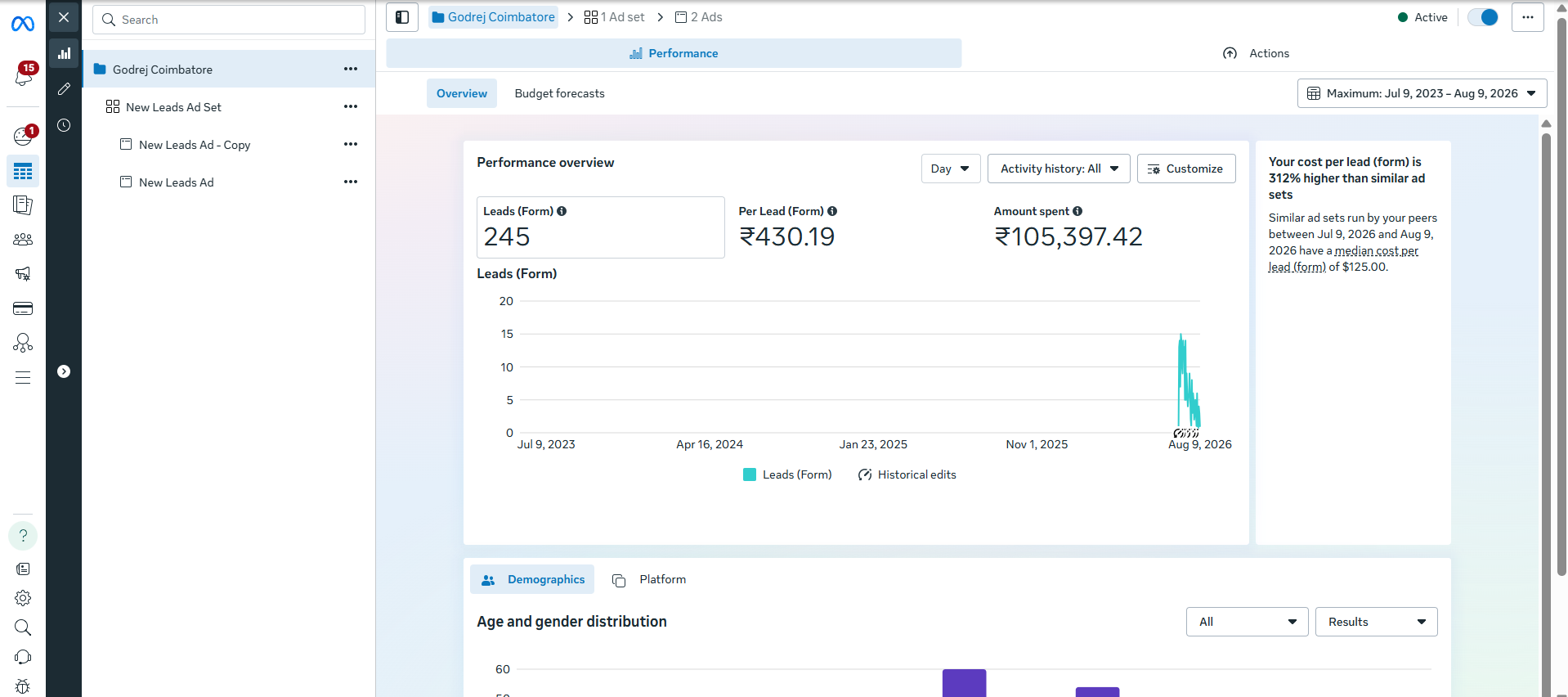Screen dimensions: 1568x697
Task: Open the headset support icon
Action: point(23,657)
